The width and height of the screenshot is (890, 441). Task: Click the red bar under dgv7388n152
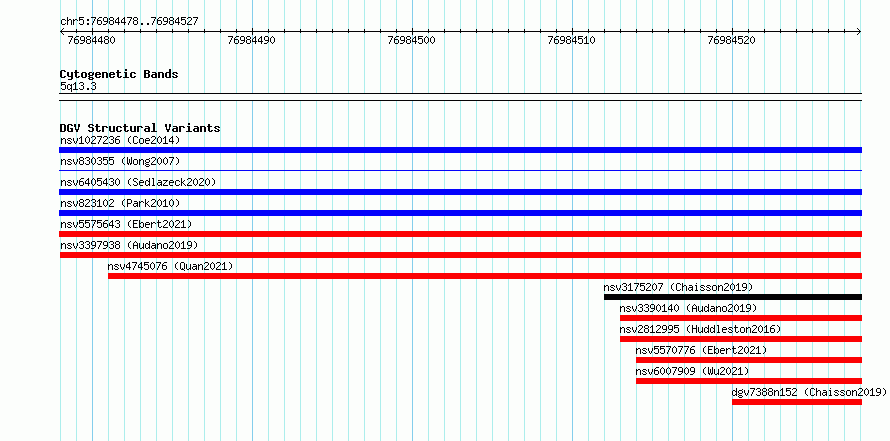point(797,402)
